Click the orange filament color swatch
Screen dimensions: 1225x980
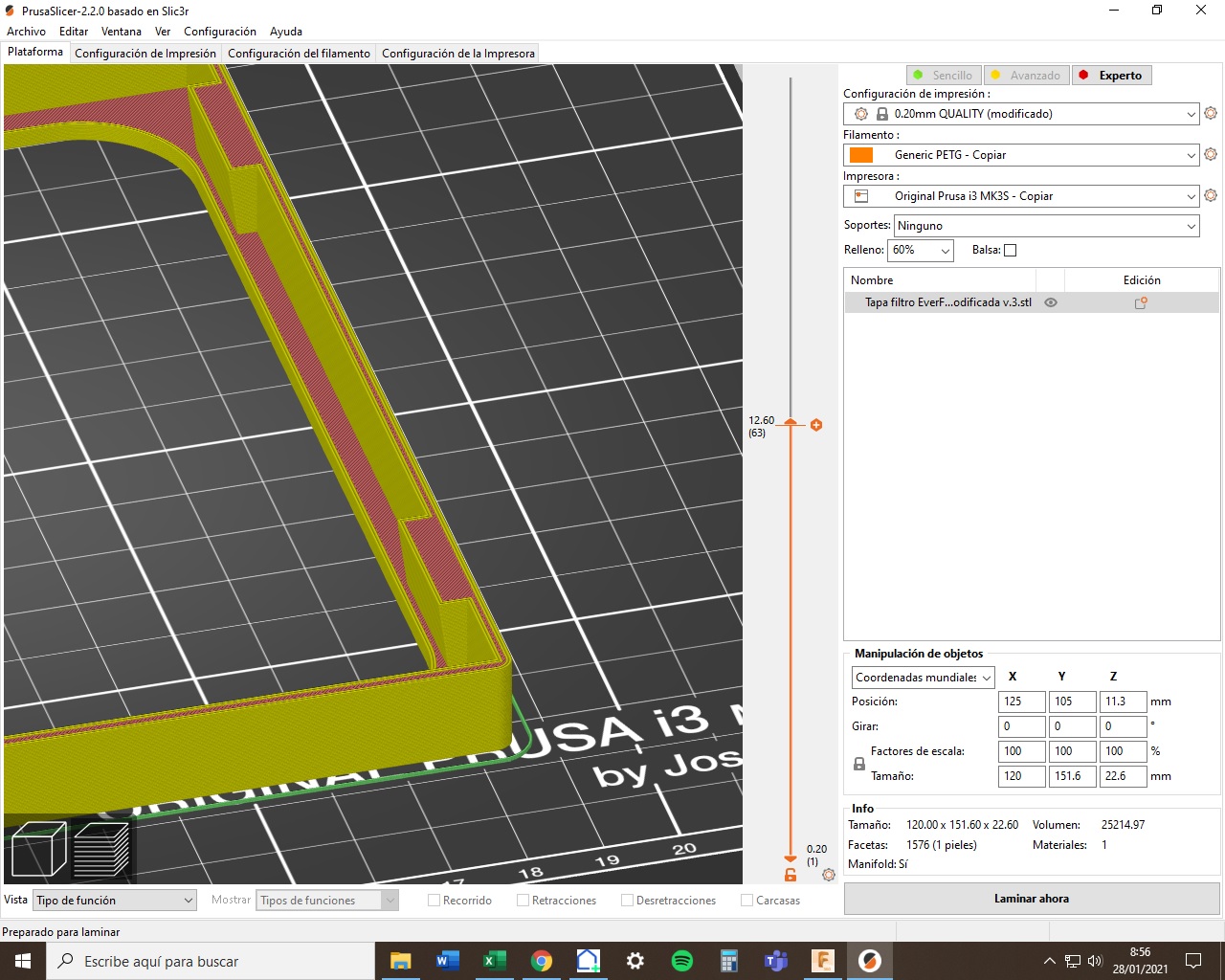point(861,155)
